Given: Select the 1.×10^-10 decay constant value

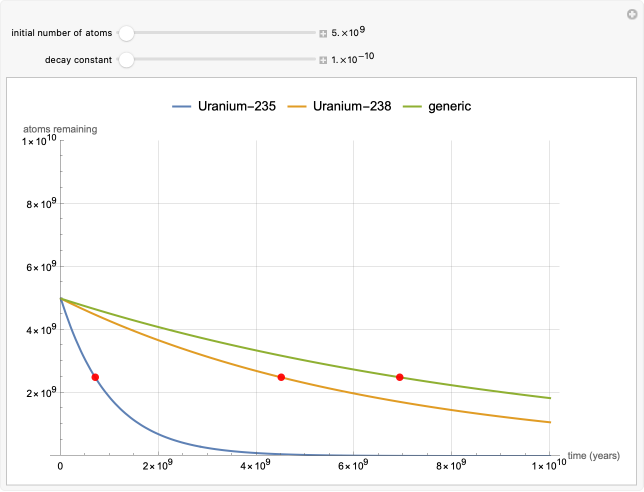Looking at the screenshot, I should (353, 59).
